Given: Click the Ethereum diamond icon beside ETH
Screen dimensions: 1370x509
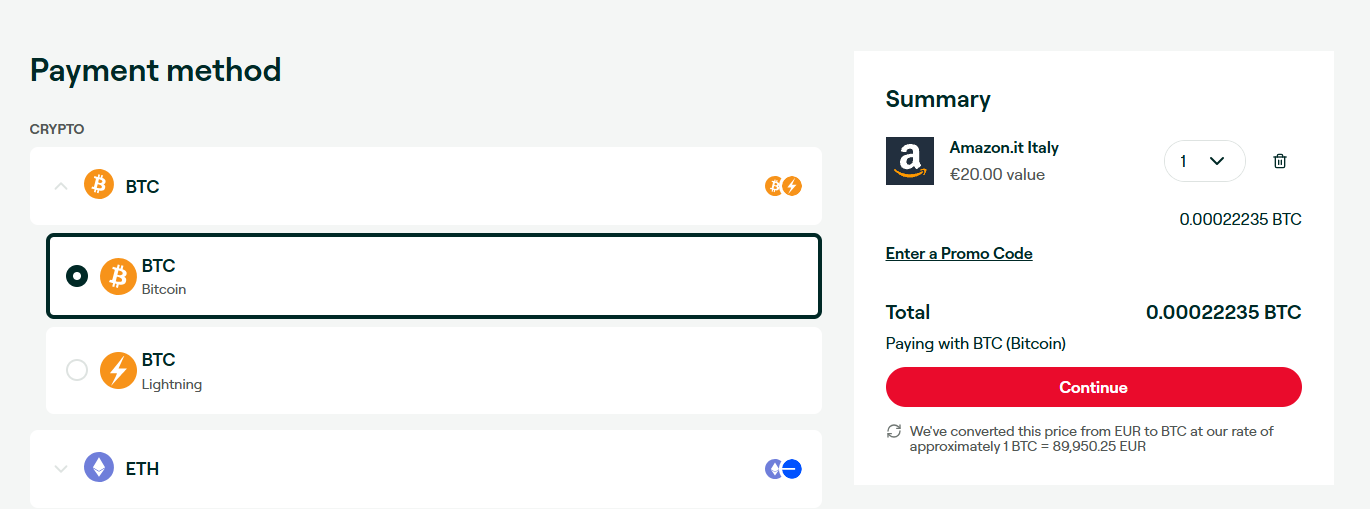Looking at the screenshot, I should pos(99,467).
